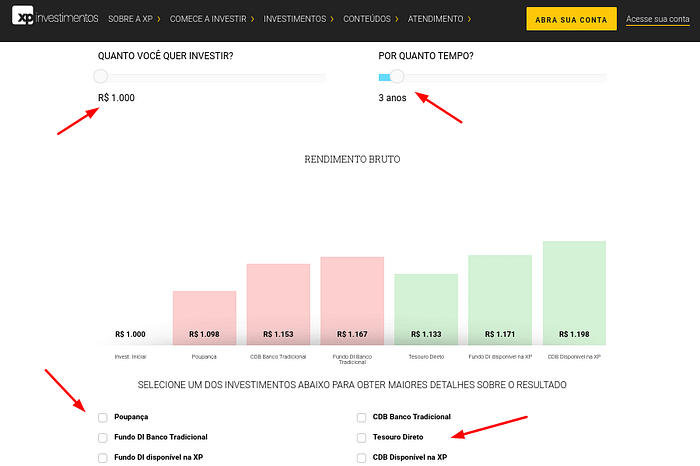Screen dimensions: 700x466
Task: Click the Fundo DI Banco Tradicional bar R$ 1.167
Action: [x=352, y=301]
